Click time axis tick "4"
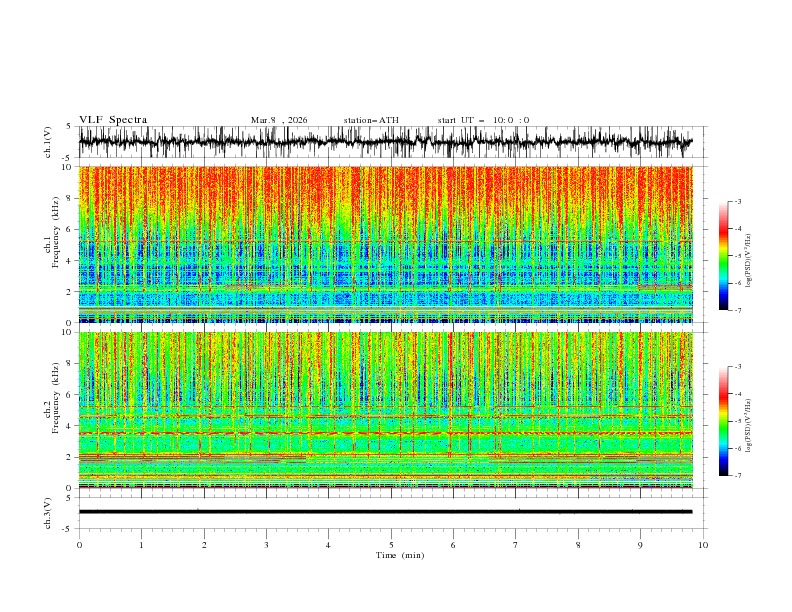This screenshot has width=792, height=612. [x=328, y=545]
